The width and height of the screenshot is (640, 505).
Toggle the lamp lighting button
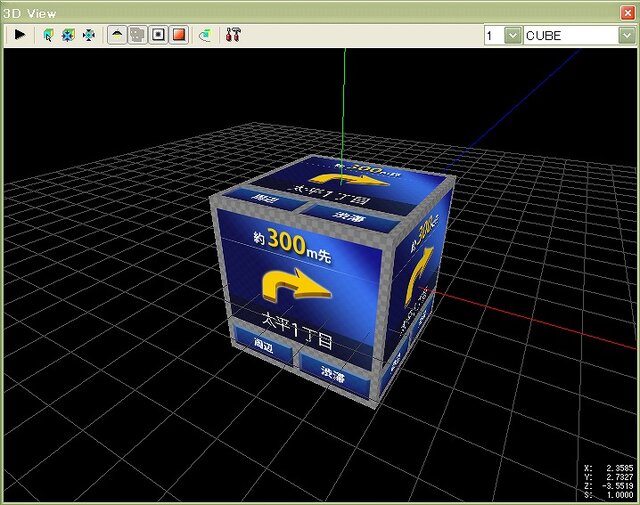tap(117, 35)
